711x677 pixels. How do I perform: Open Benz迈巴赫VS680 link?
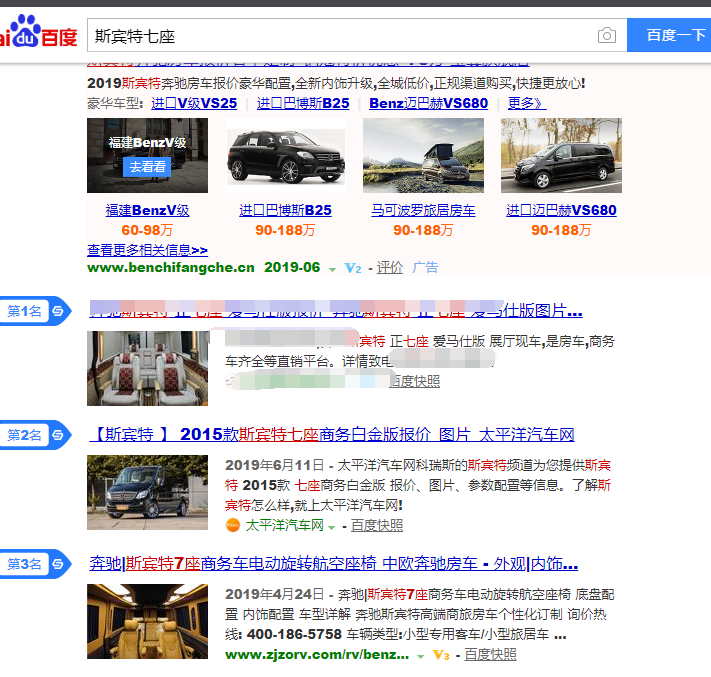pyautogui.click(x=429, y=103)
